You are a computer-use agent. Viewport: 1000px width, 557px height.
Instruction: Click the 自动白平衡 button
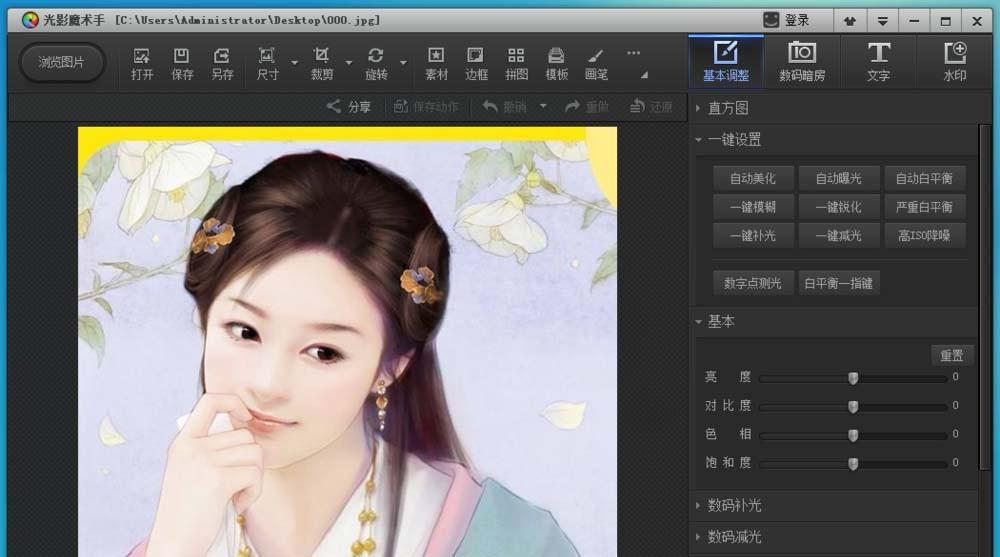point(924,178)
